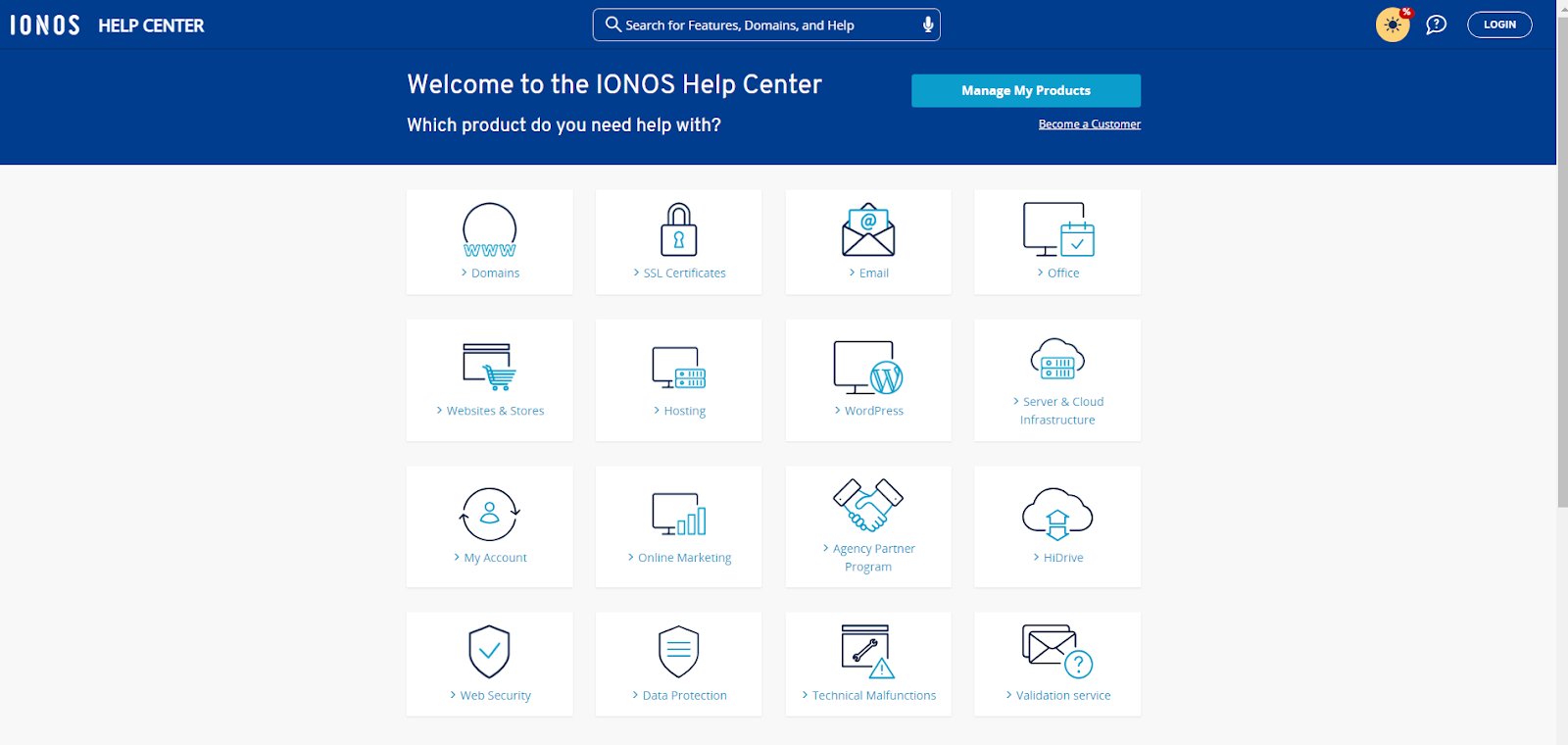Click the search magnifier icon

click(613, 25)
